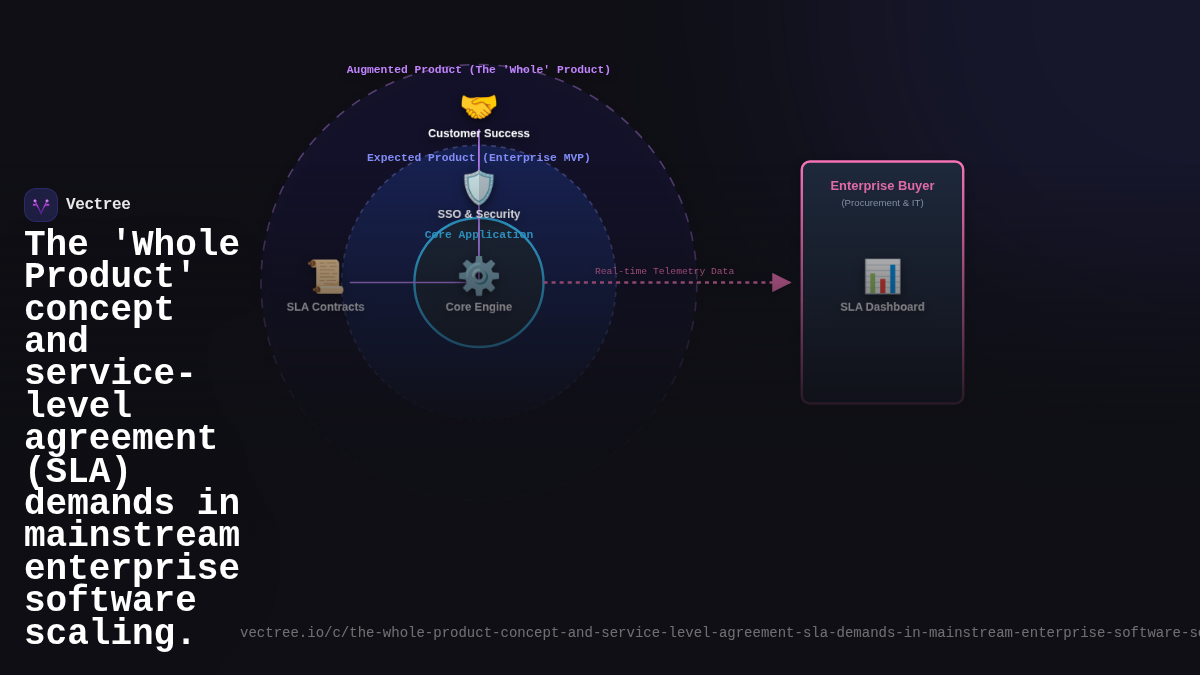Viewport: 1200px width, 675px height.
Task: Click the SLA Dashboard bar chart icon
Action: [x=882, y=274]
